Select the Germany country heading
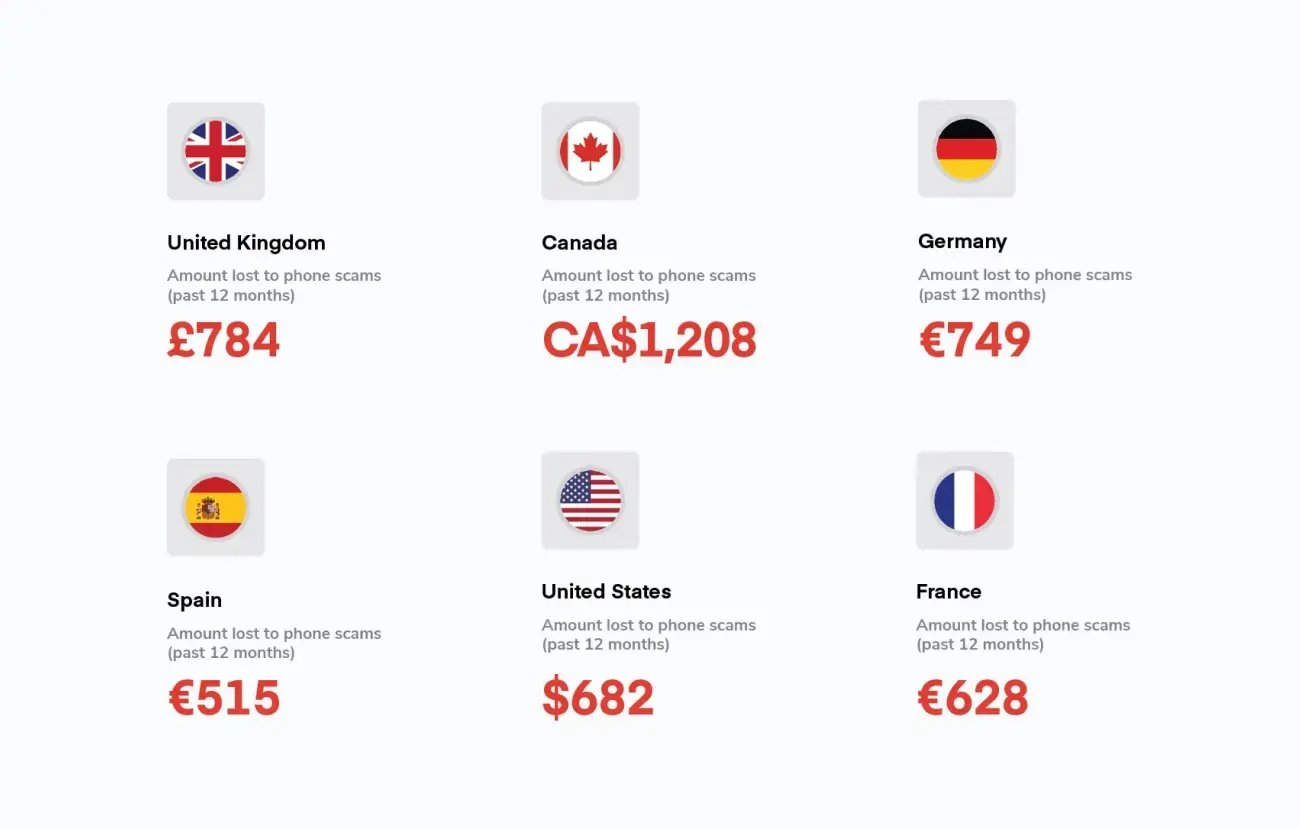This screenshot has width=1300, height=829. [x=962, y=241]
